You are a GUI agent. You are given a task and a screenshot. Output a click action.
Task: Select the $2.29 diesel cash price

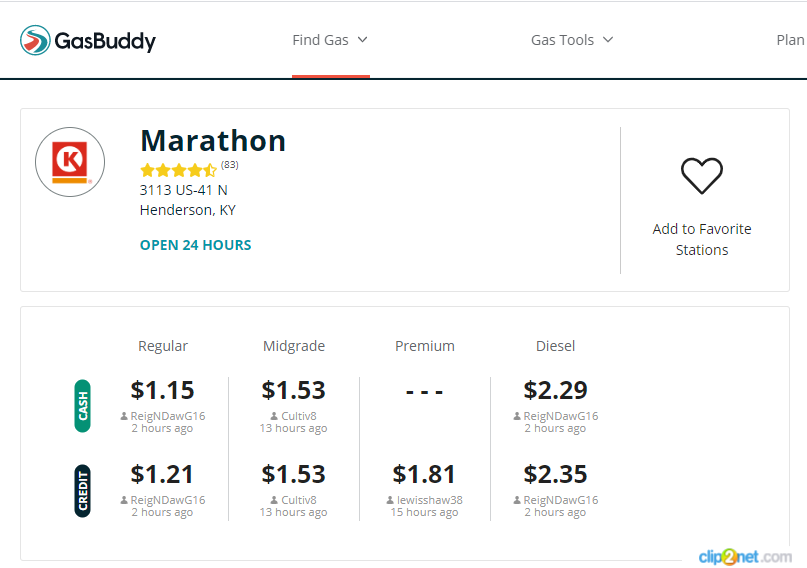point(555,390)
